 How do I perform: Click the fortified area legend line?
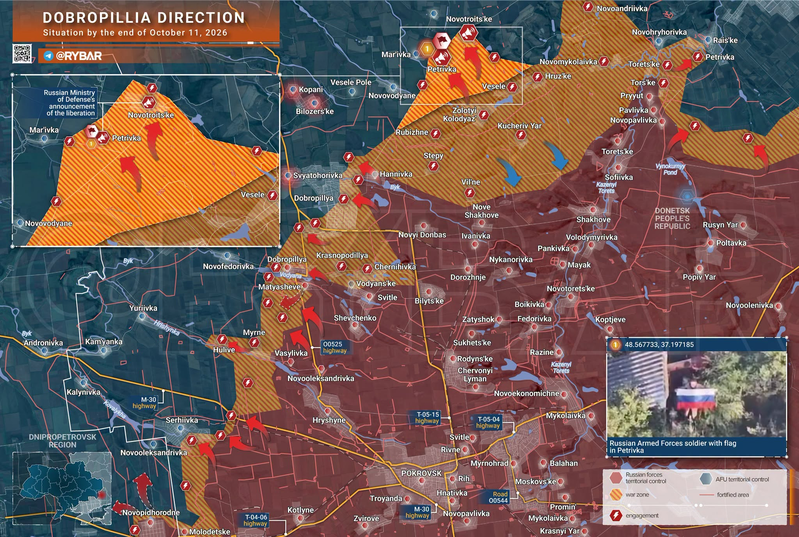point(706,495)
